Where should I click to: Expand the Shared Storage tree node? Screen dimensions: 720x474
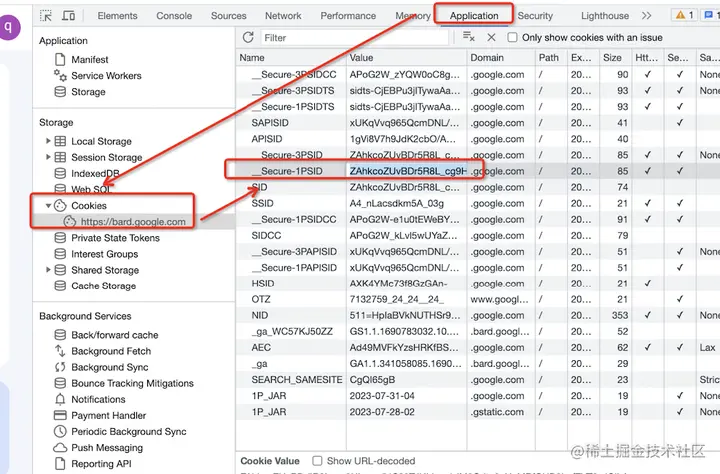click(x=48, y=270)
